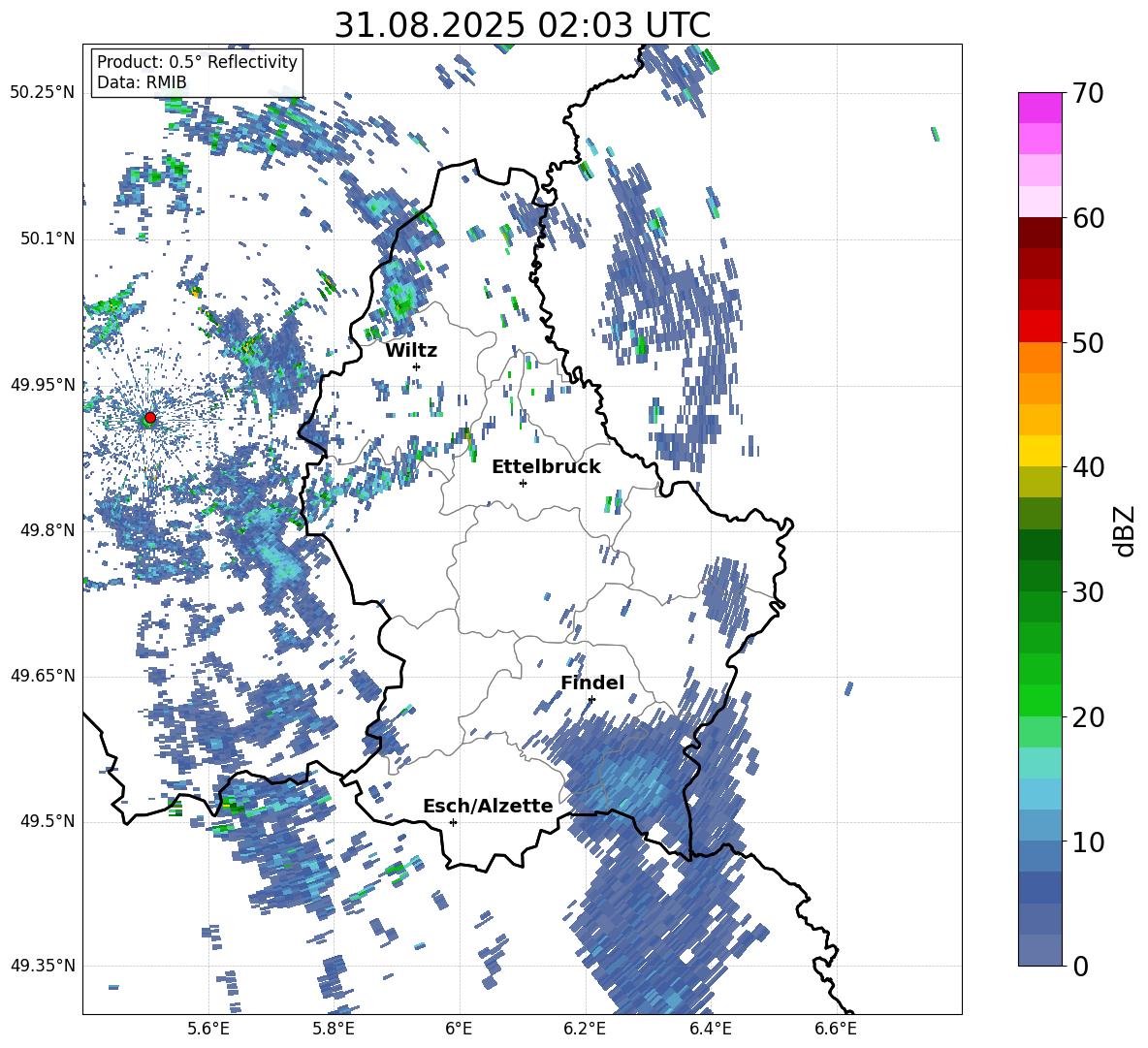The image size is (1148, 1048).
Task: Click the colorbar tick label 40
Action: [x=1088, y=467]
